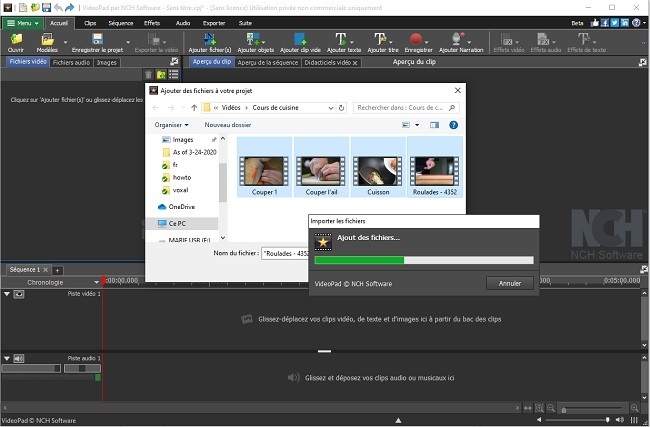Click the Ajouter clip vide icon

300,39
